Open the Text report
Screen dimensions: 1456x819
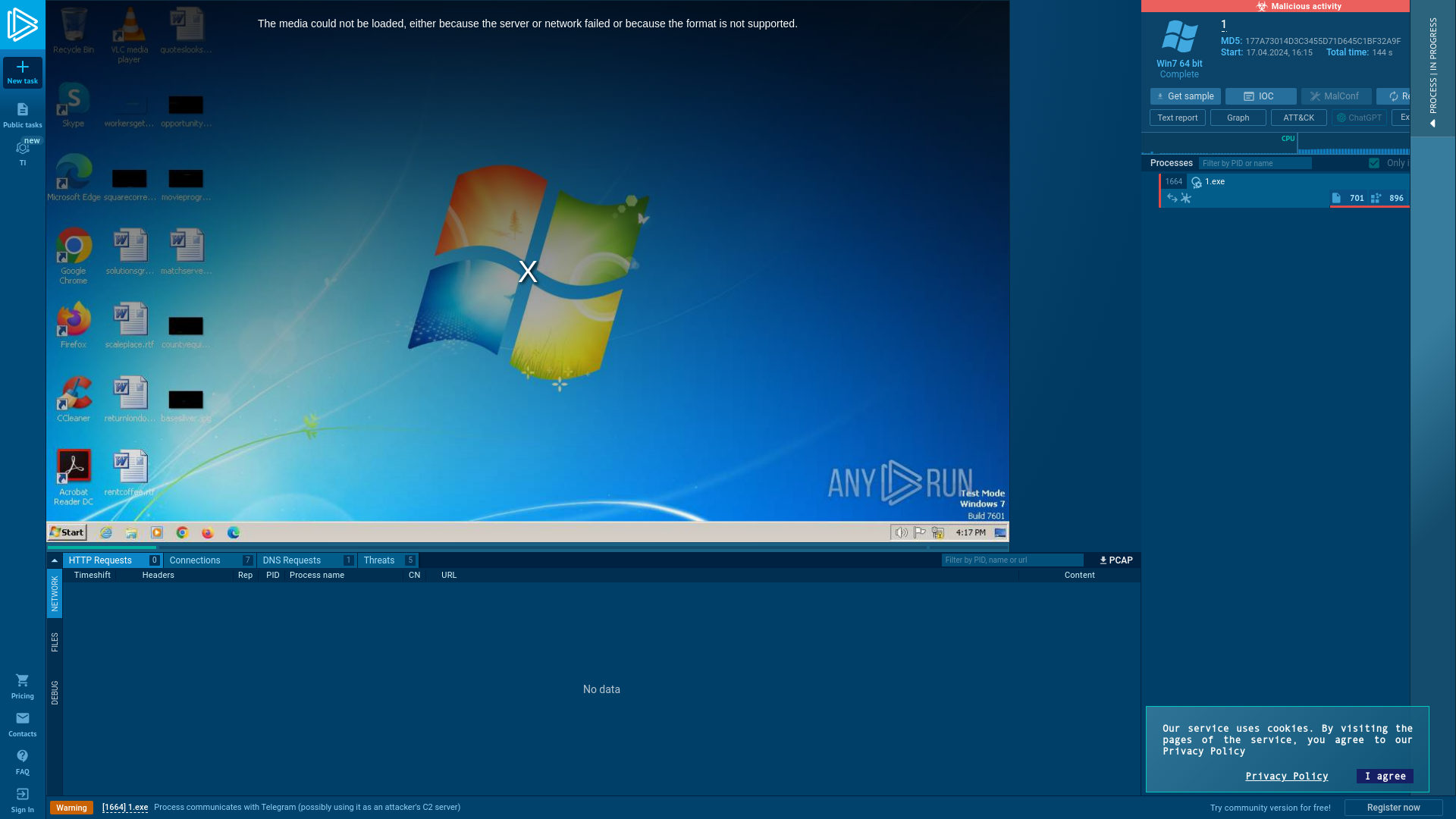pos(1178,118)
